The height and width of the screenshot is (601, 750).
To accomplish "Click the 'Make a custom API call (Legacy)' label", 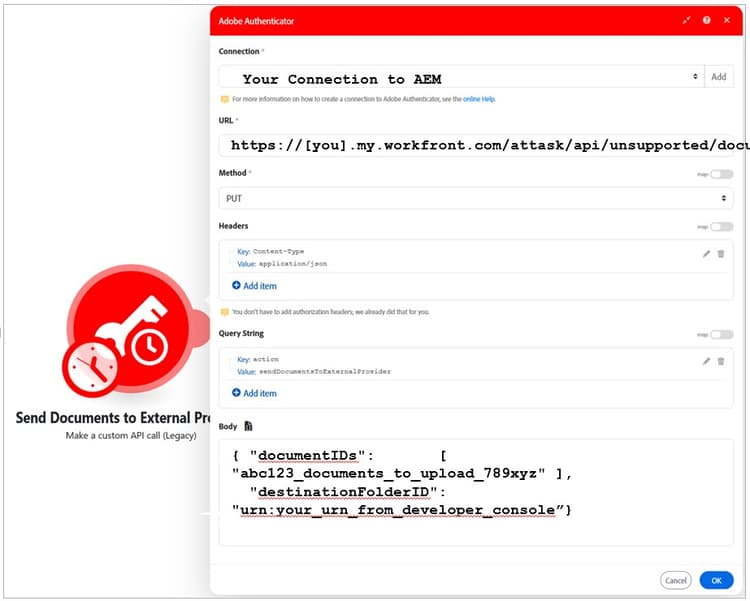I will tap(131, 435).
